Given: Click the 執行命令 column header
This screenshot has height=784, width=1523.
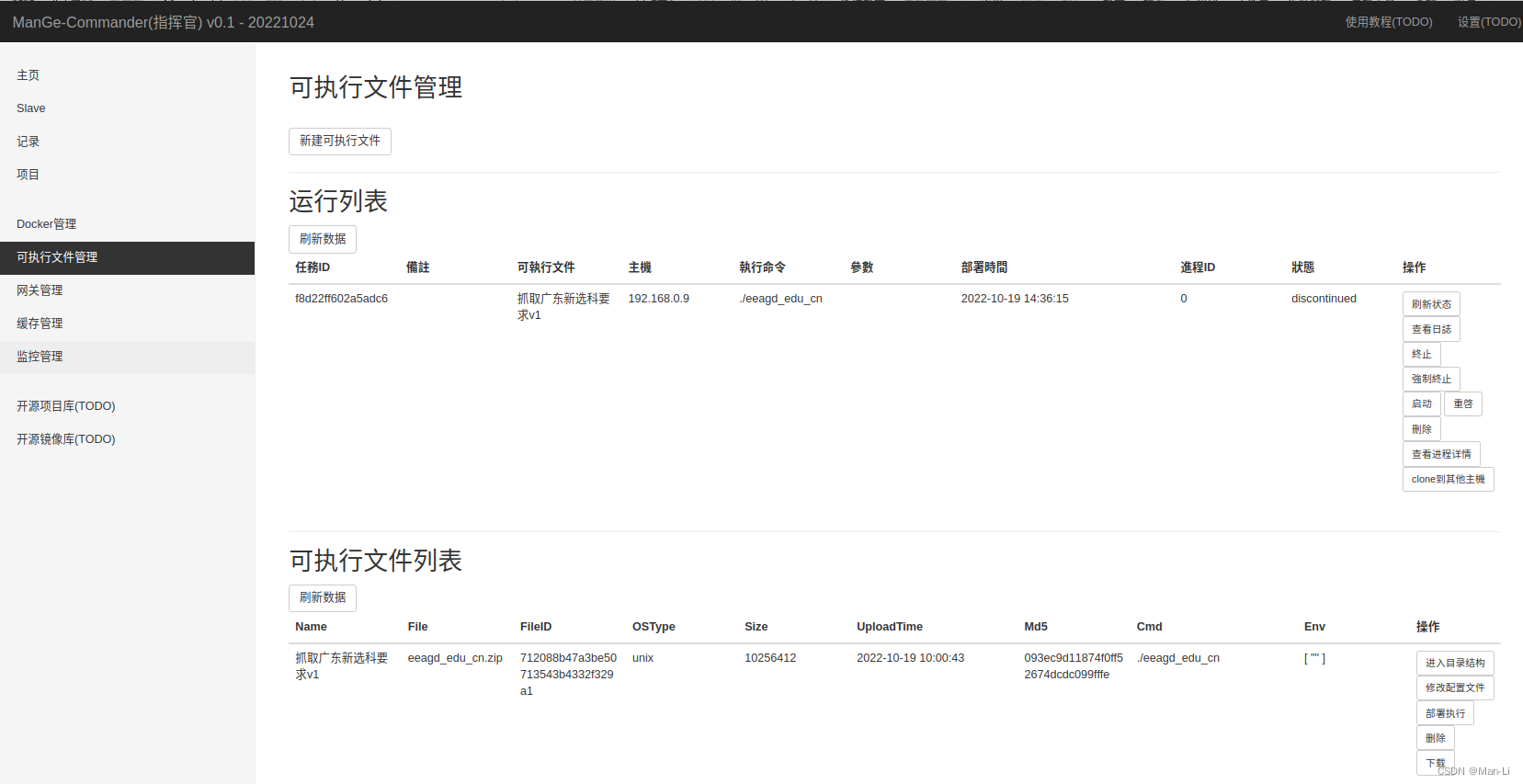Looking at the screenshot, I should coord(762,267).
